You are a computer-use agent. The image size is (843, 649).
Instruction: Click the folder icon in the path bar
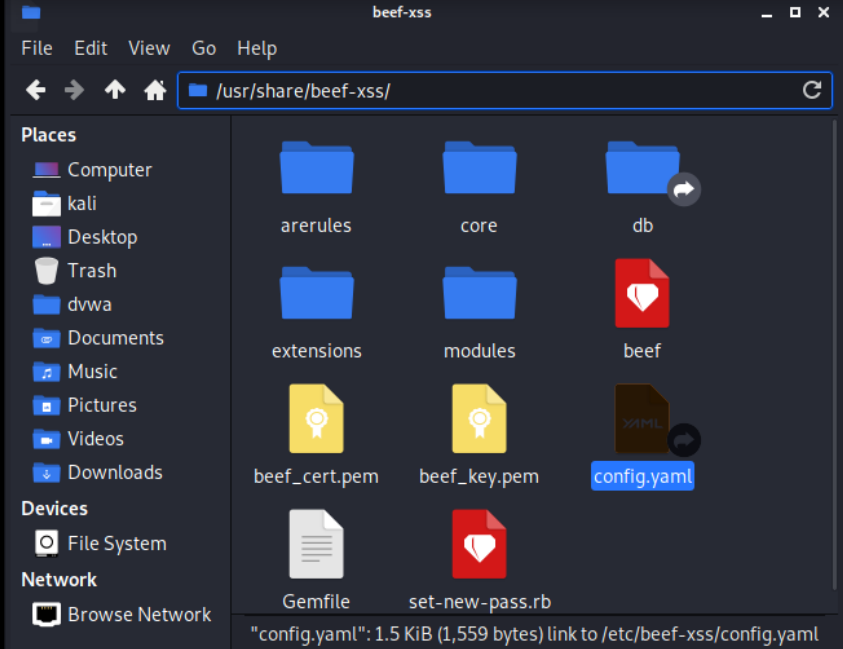[x=198, y=90]
